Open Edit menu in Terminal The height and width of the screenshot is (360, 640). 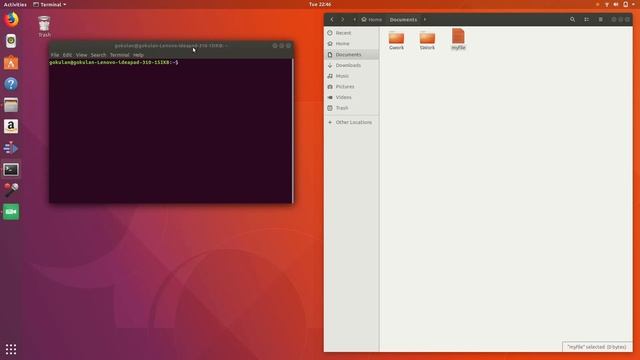(67, 55)
